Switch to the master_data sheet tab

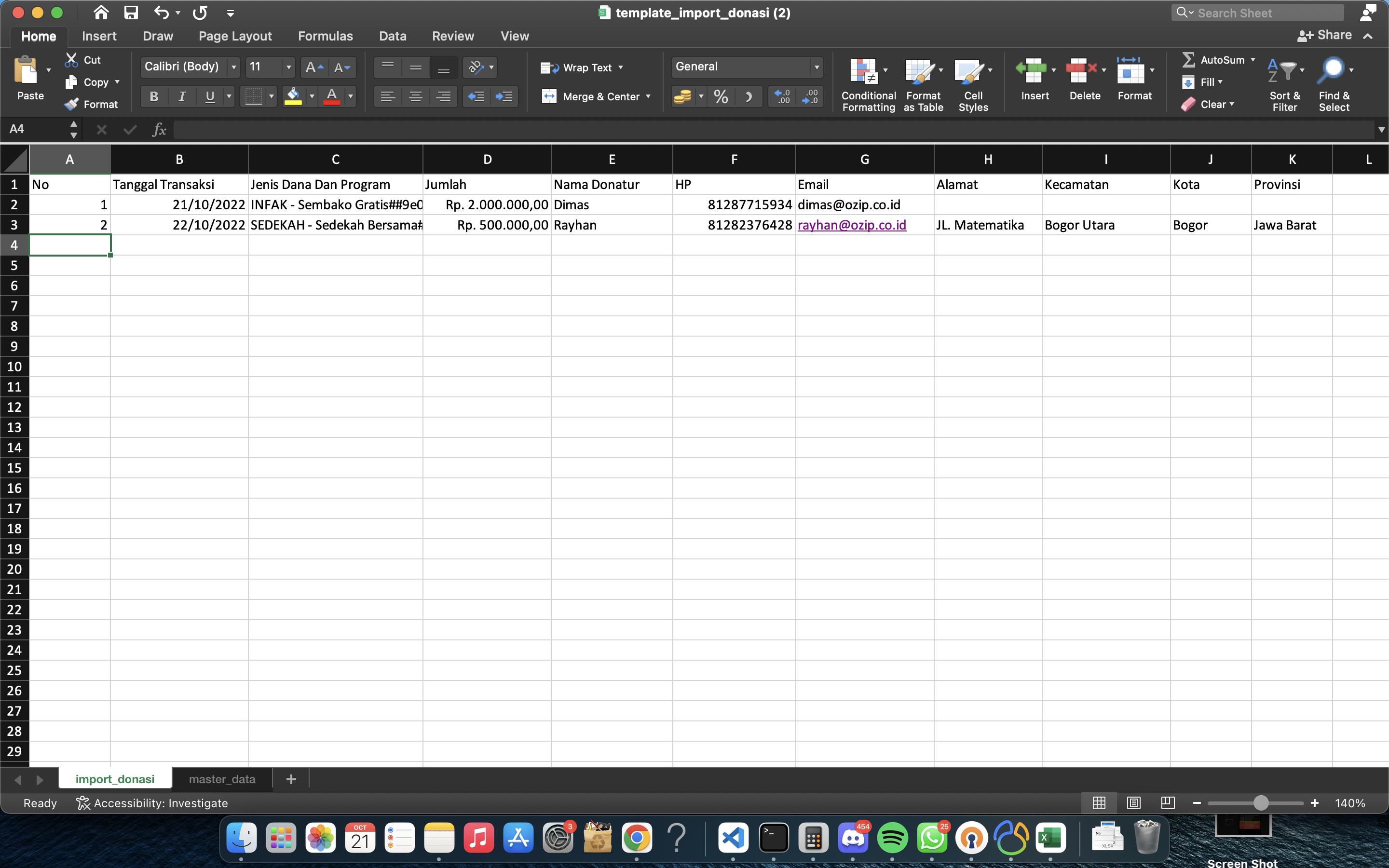(x=221, y=779)
